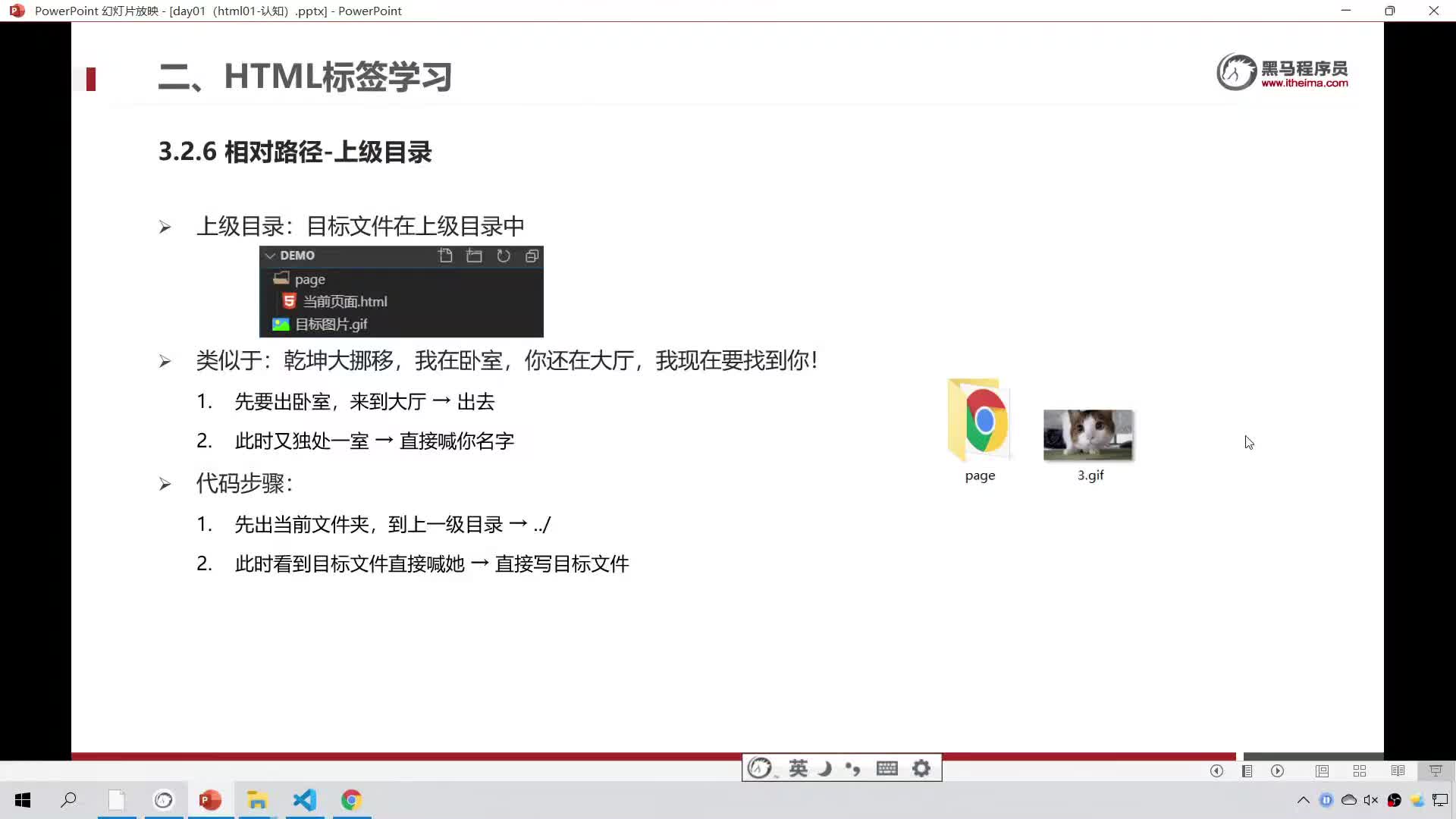The image size is (1456, 819).
Task: Click the bullet 代码步骤：
Action: click(x=244, y=483)
